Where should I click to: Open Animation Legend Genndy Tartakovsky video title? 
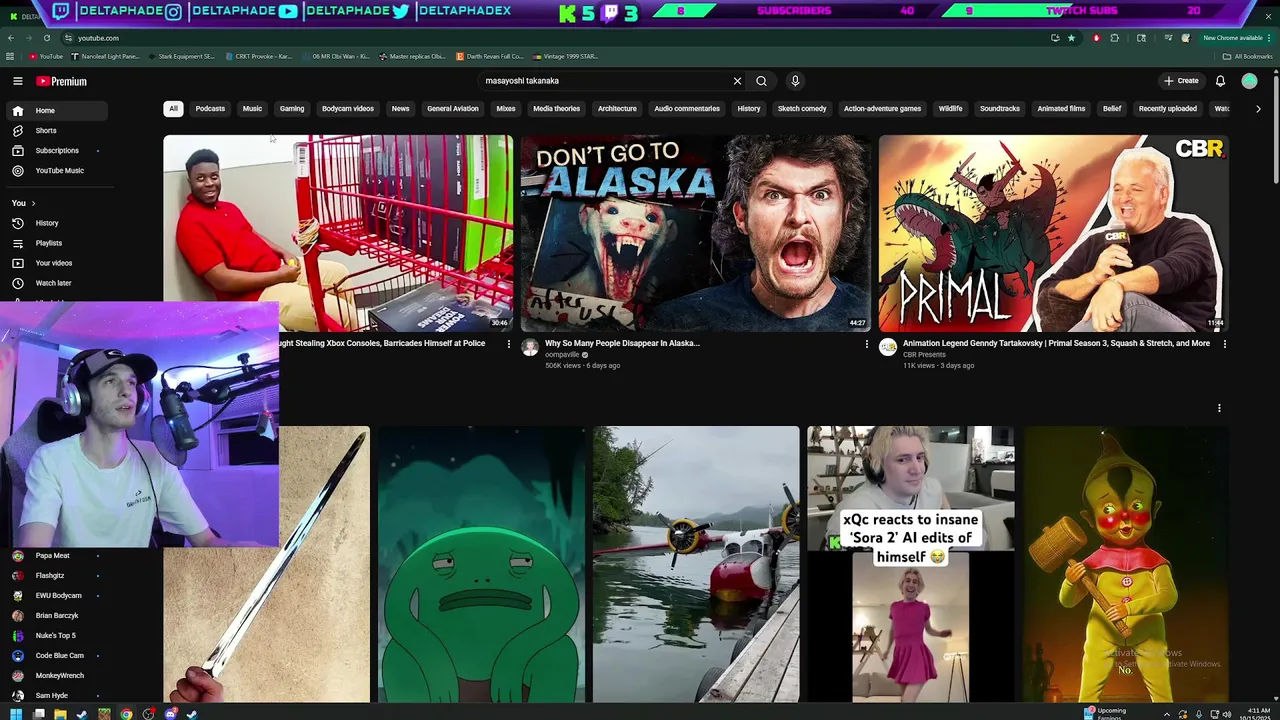tap(1056, 343)
